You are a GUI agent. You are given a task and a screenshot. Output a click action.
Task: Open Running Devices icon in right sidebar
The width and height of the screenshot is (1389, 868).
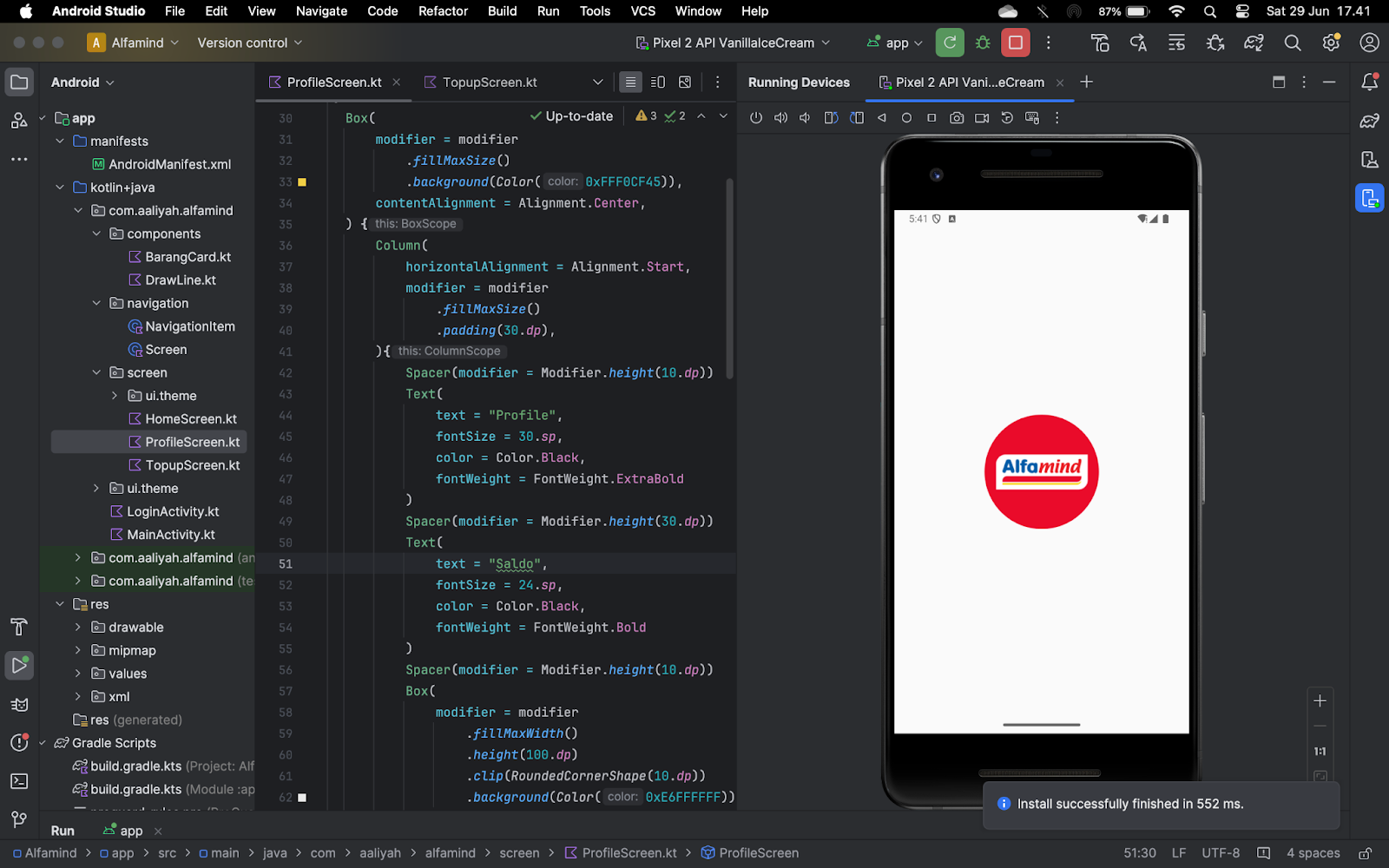[1370, 198]
